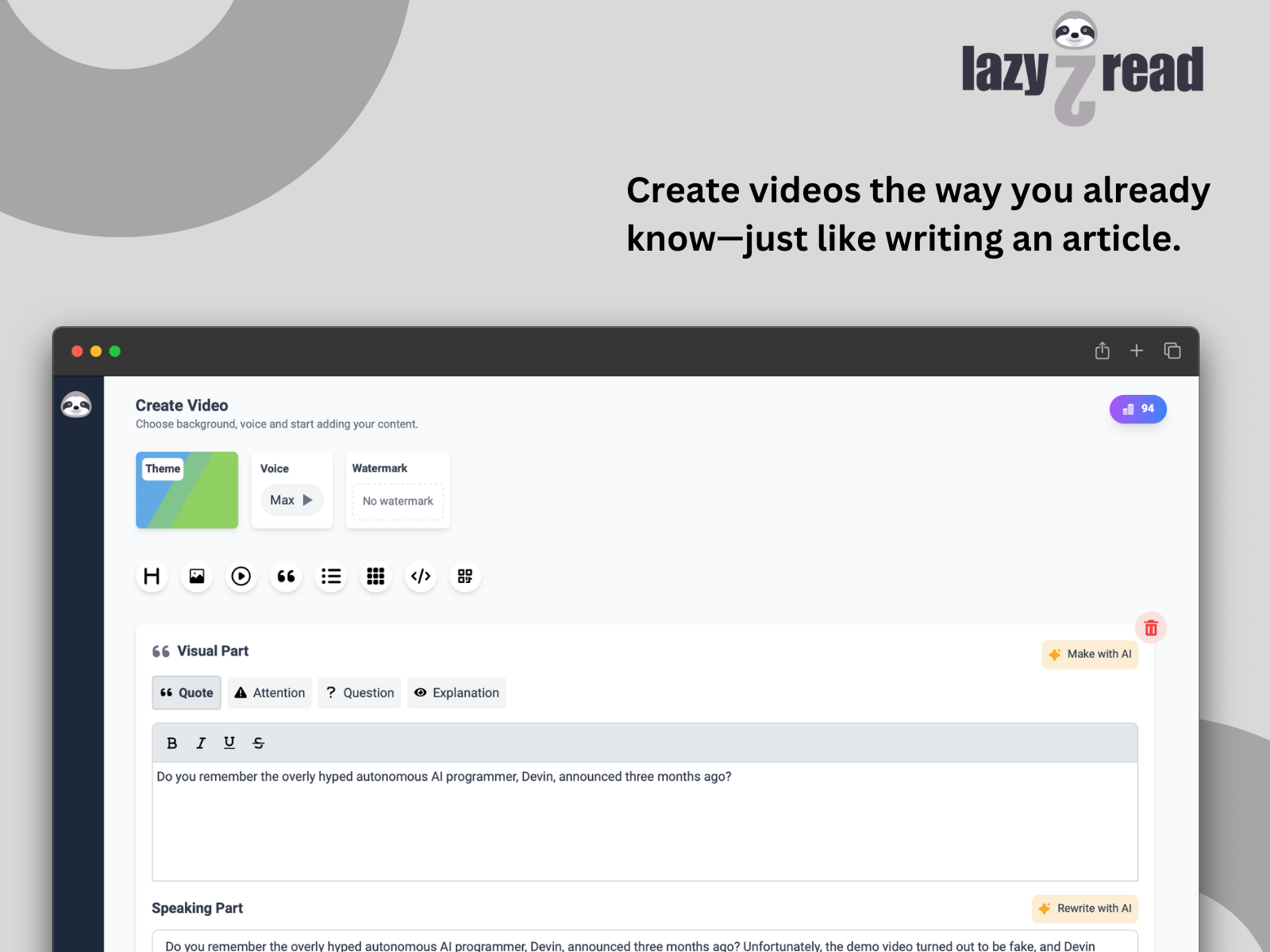Viewport: 1270px width, 952px height.
Task: Preview the Max voice with play arrow
Action: [x=307, y=500]
